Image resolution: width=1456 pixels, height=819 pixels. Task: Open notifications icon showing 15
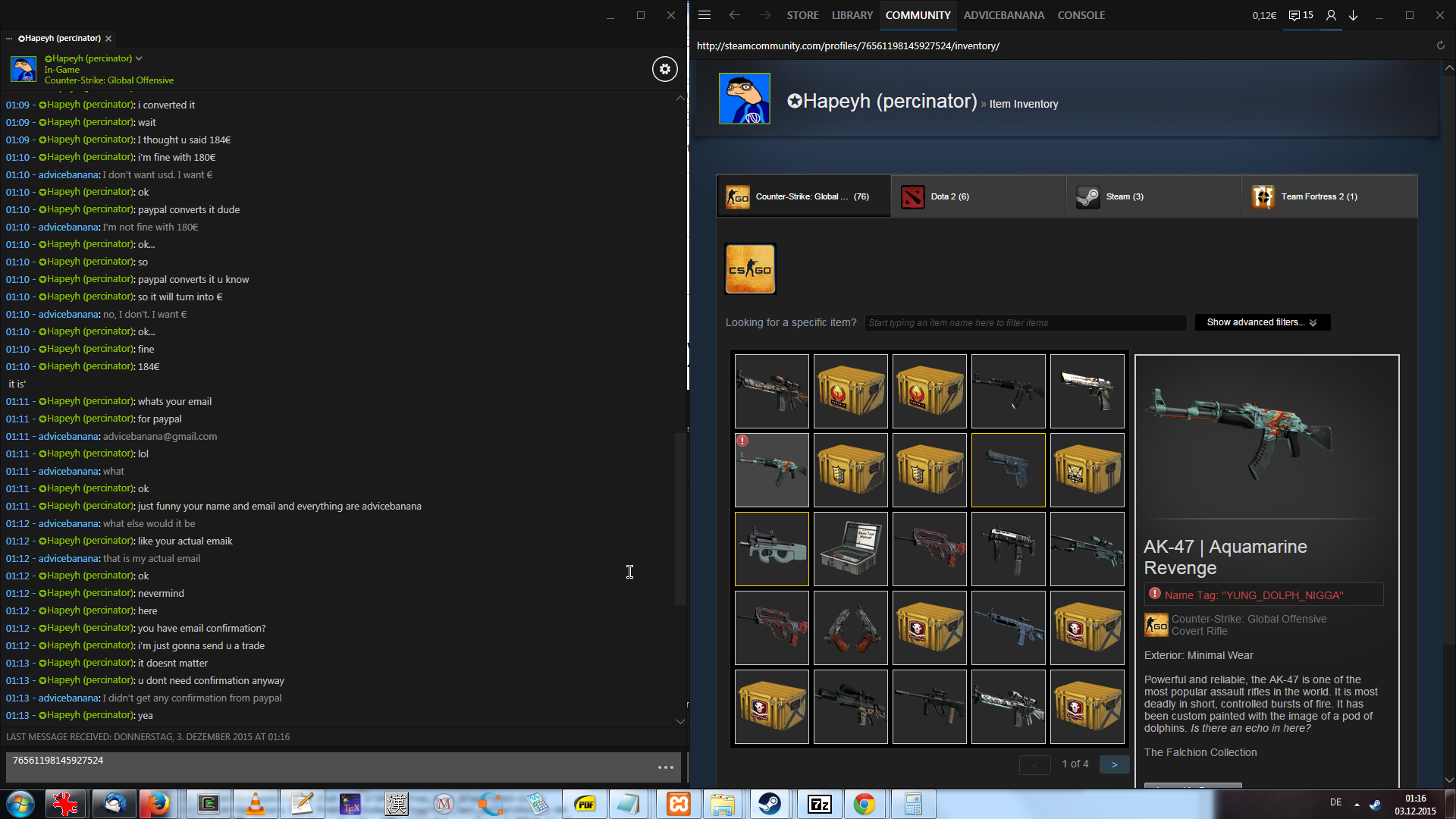[x=1301, y=15]
